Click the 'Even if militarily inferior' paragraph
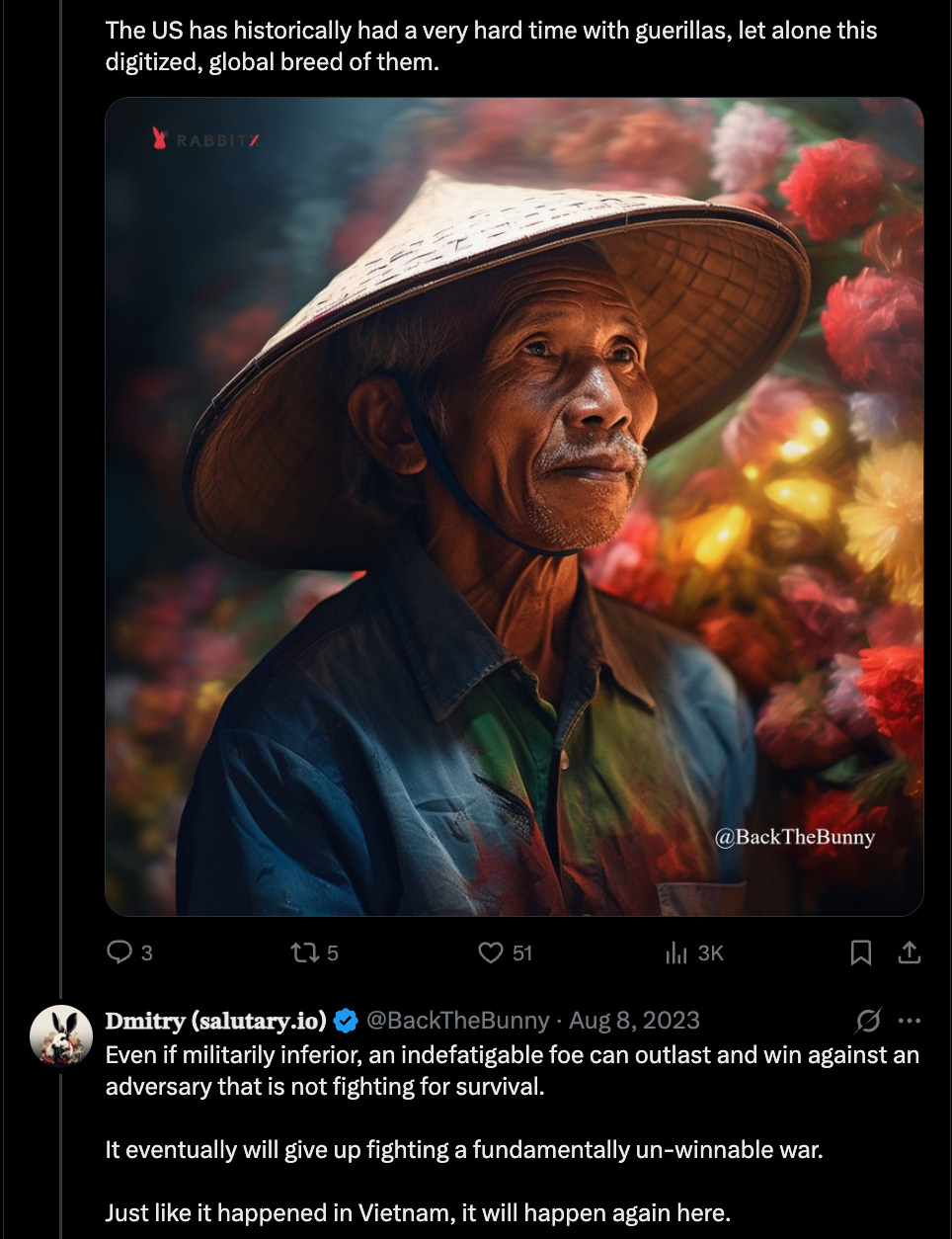Viewport: 952px width, 1239px height. 513,1071
